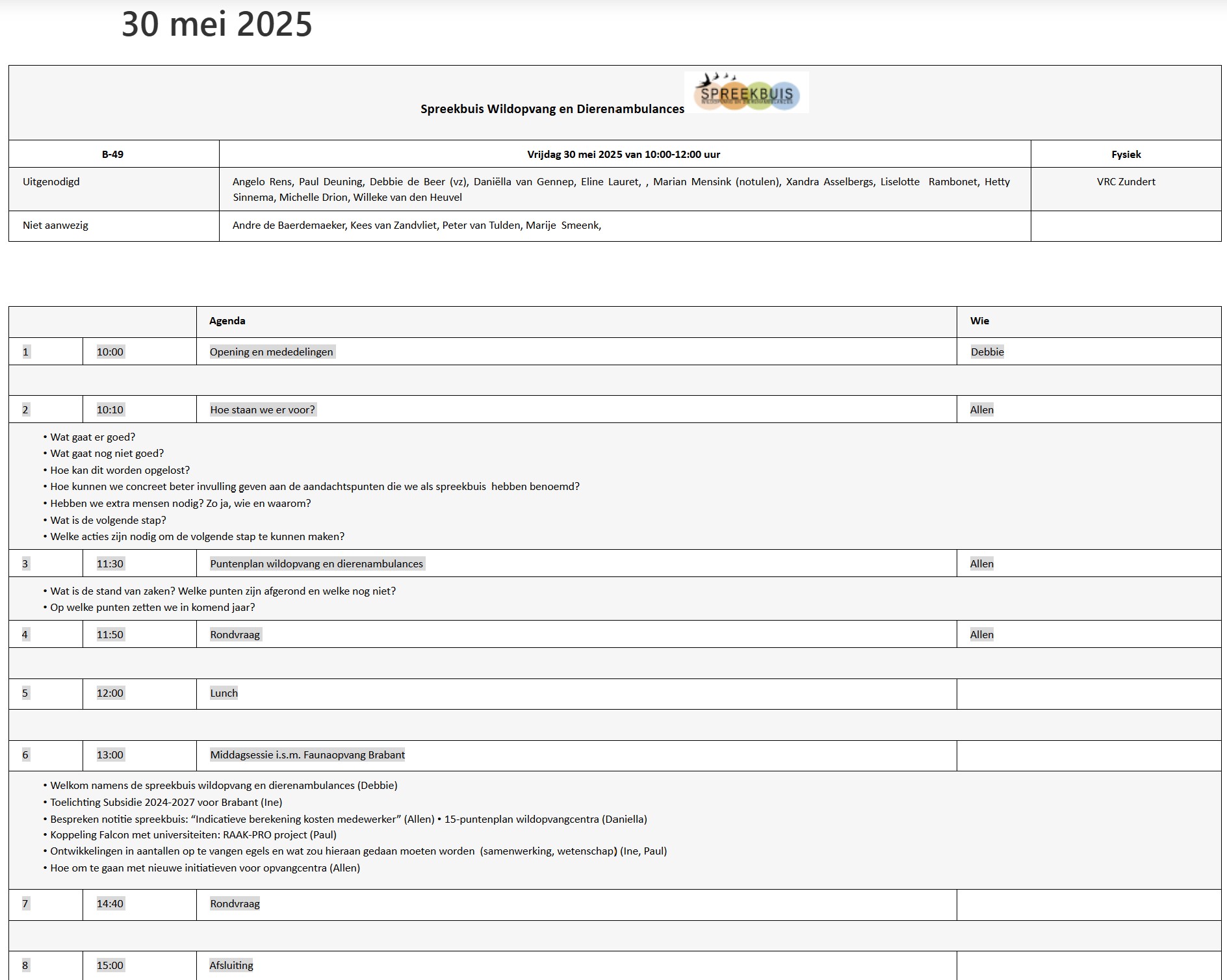
Task: Click the 'B-49' cell
Action: click(113, 155)
